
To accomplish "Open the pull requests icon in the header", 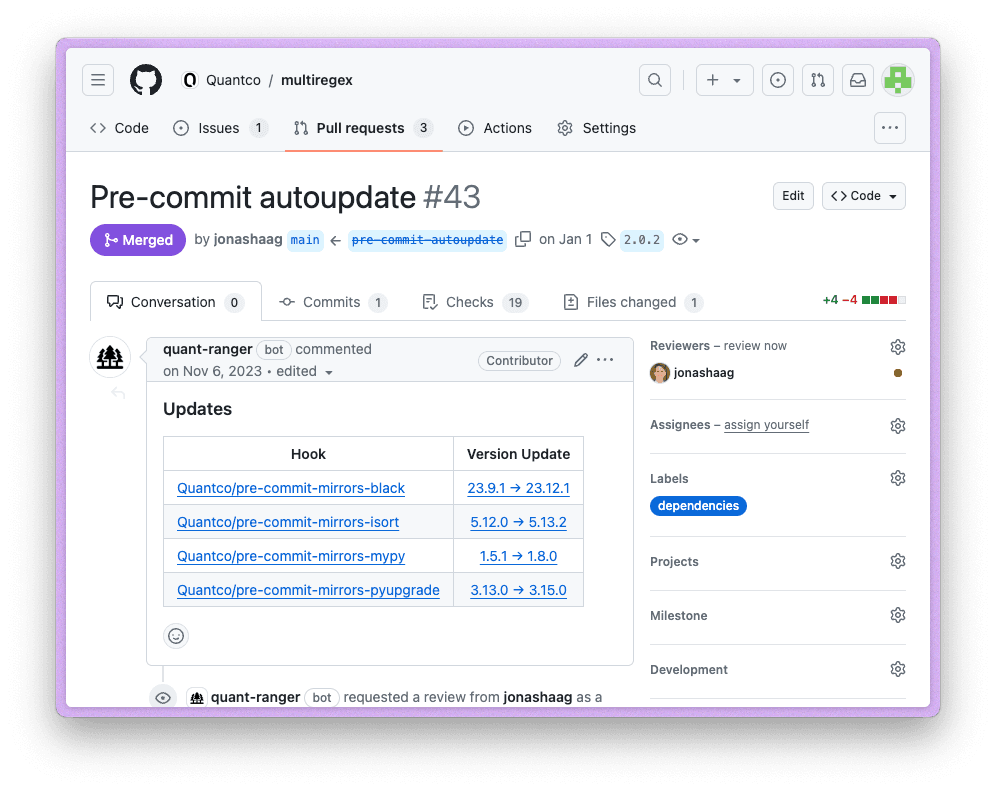I will click(818, 80).
